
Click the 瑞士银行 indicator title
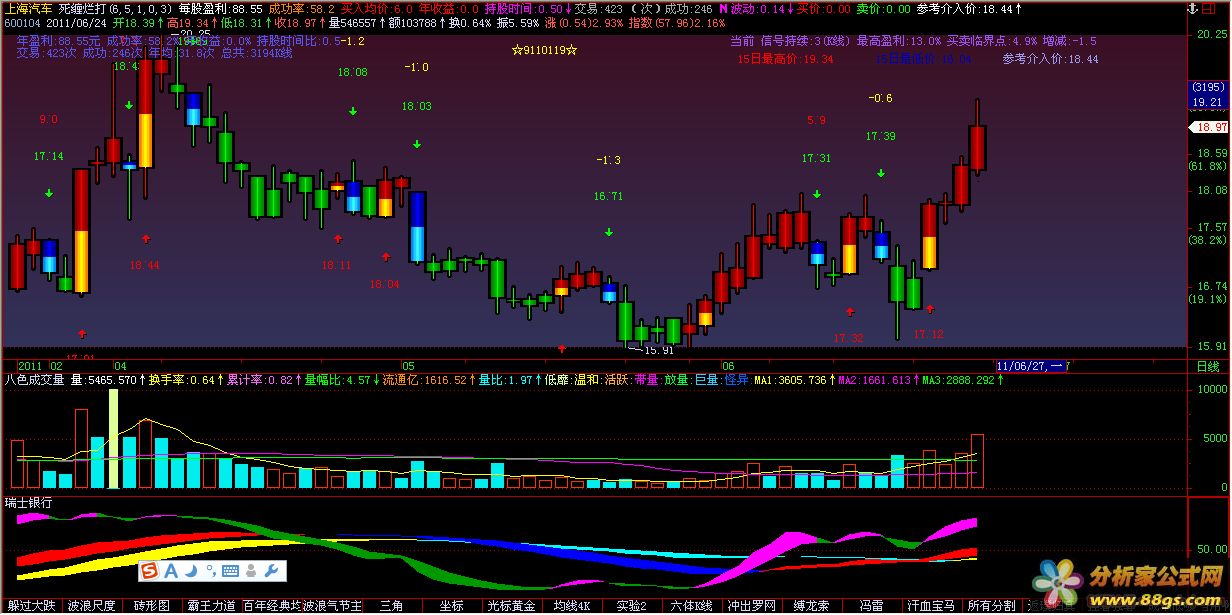[x=28, y=502]
